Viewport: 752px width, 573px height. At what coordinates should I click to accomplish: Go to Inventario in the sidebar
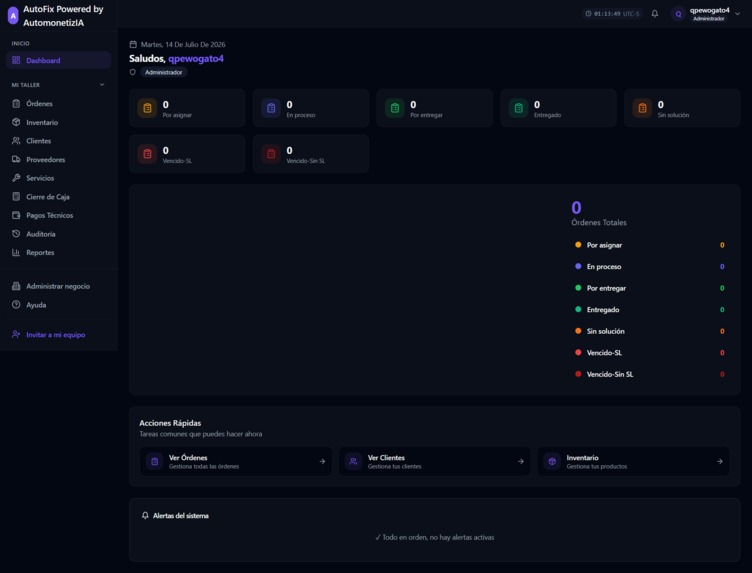[59, 122]
